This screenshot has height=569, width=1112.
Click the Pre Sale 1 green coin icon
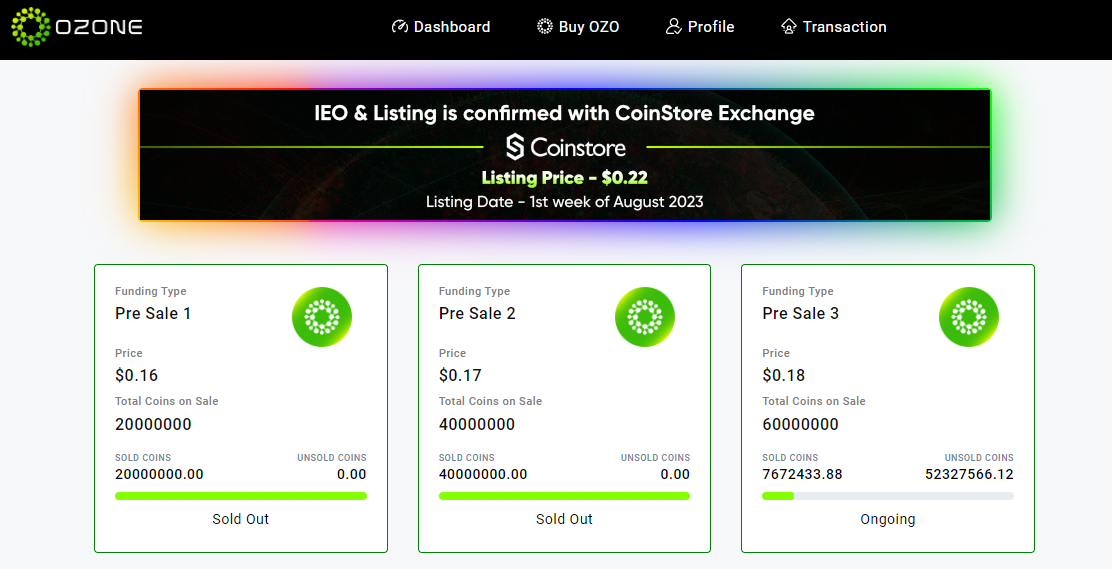[x=322, y=317]
